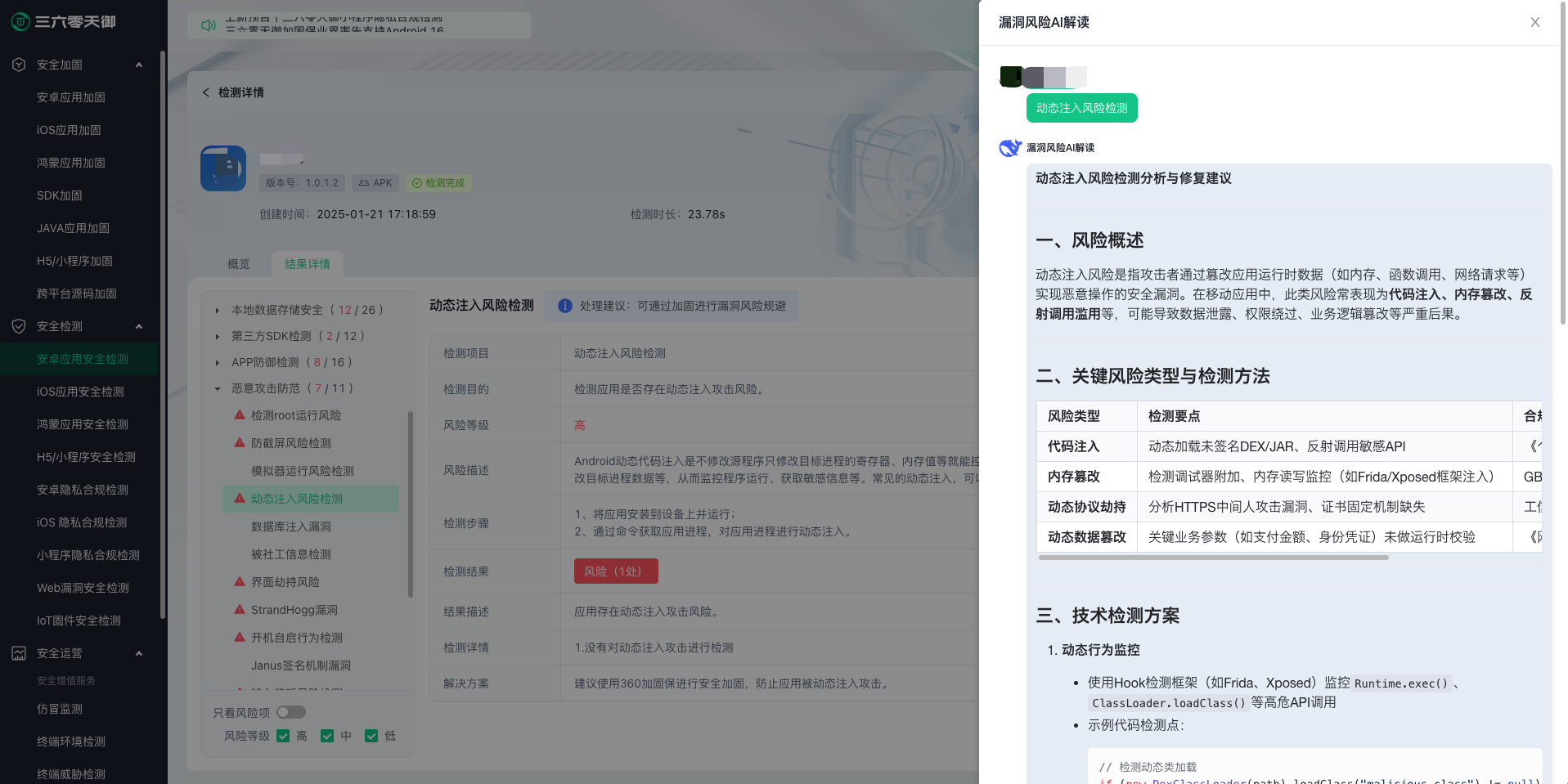Open iOS应用安全检测 in the sidebar
The height and width of the screenshot is (784, 1568).
[x=80, y=392]
